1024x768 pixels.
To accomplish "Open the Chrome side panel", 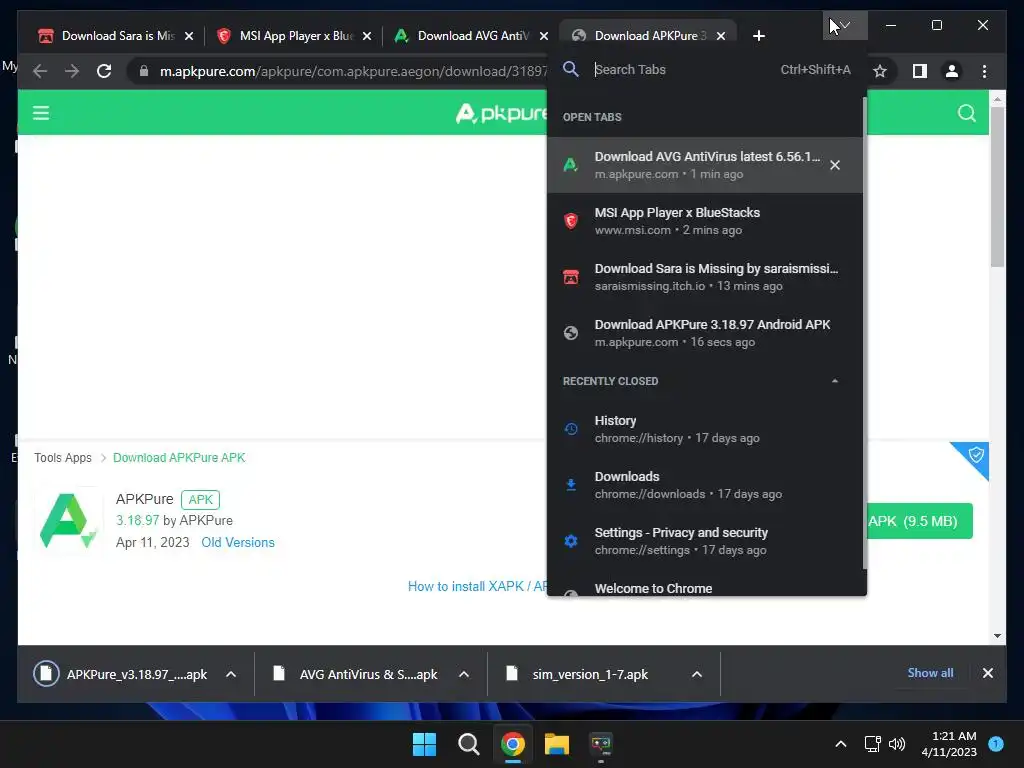I will tap(920, 71).
